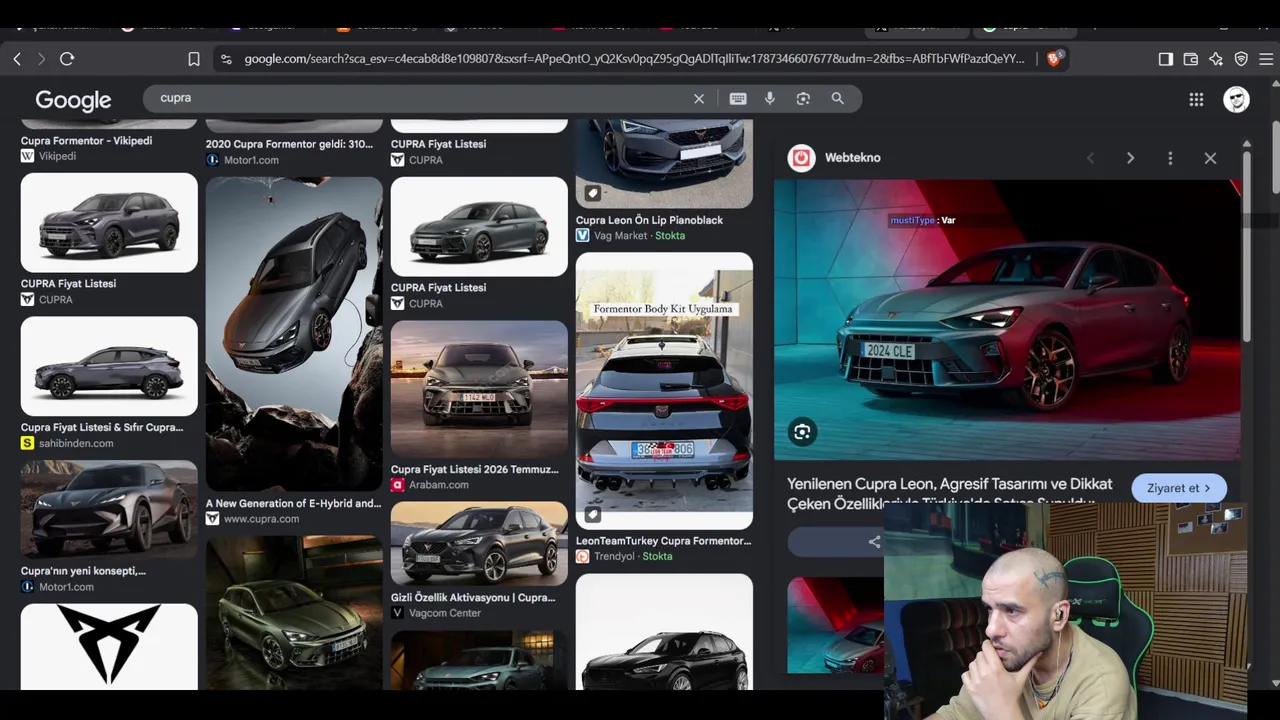Reload the Google search page
The width and height of the screenshot is (1280, 720).
(67, 59)
